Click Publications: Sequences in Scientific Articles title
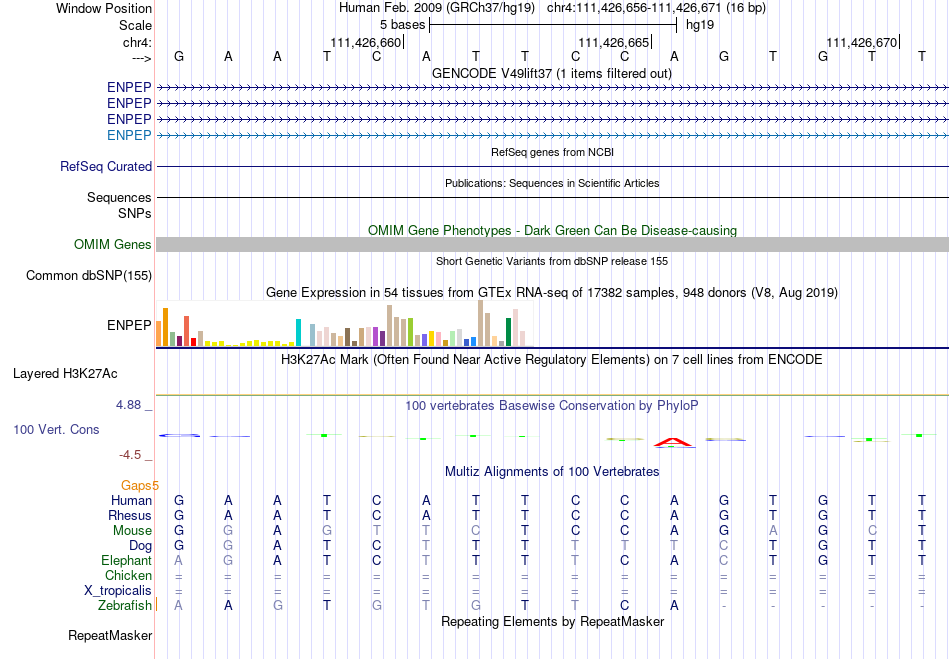The image size is (950, 659). coord(552,184)
